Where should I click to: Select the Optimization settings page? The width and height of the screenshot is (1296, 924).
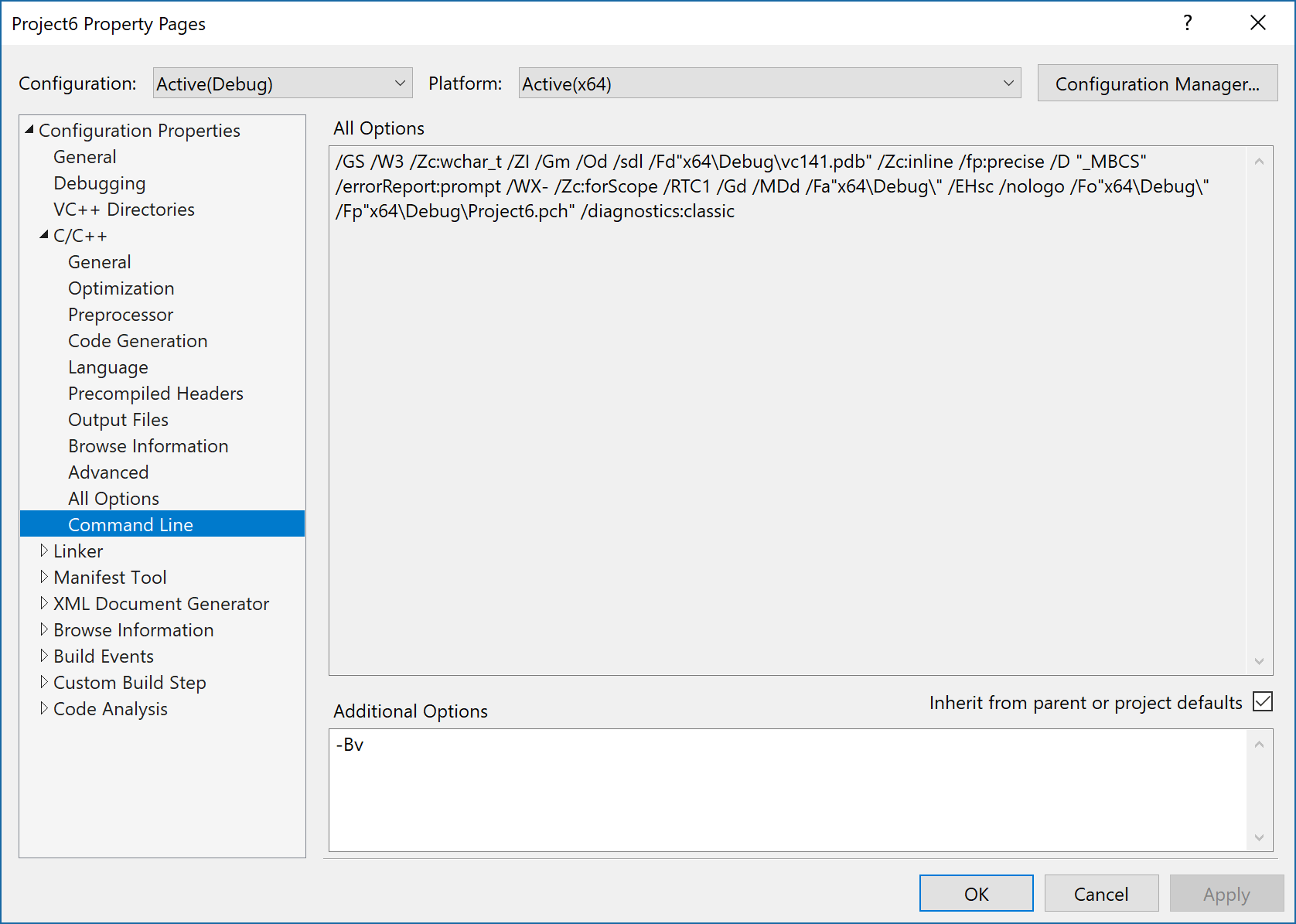coord(121,288)
